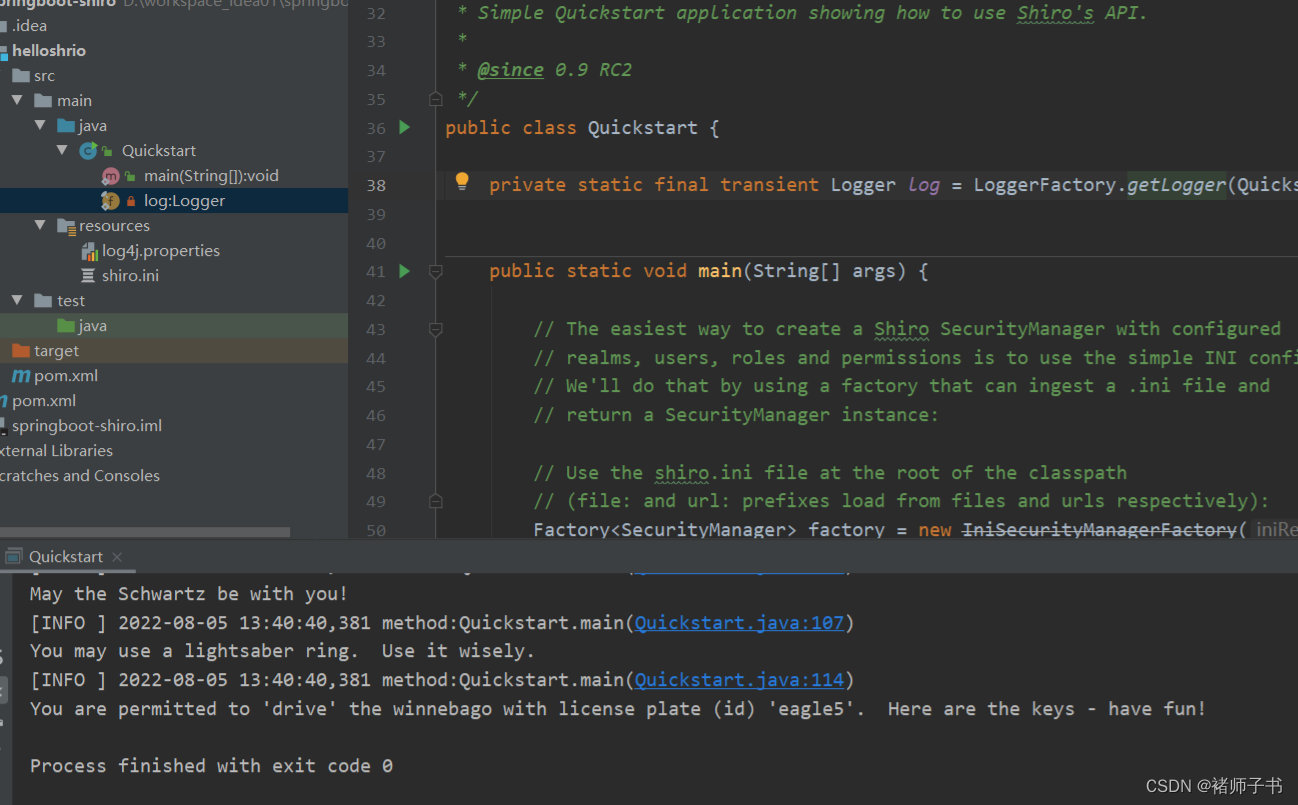Click the 'Process finished with exit code 0' line
The width and height of the screenshot is (1298, 805).
[211, 766]
